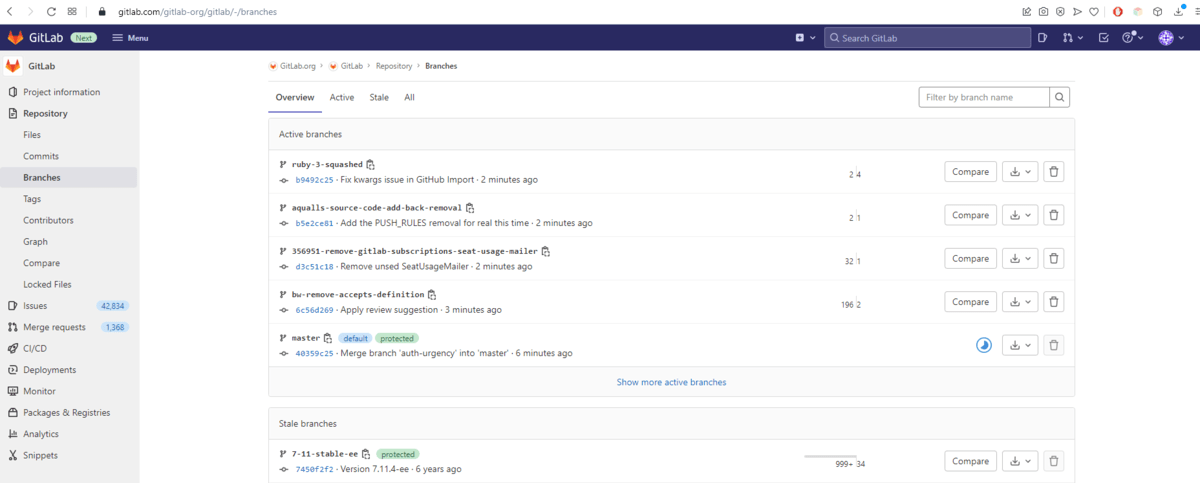
Task: Click browser reload button
Action: [51, 11]
